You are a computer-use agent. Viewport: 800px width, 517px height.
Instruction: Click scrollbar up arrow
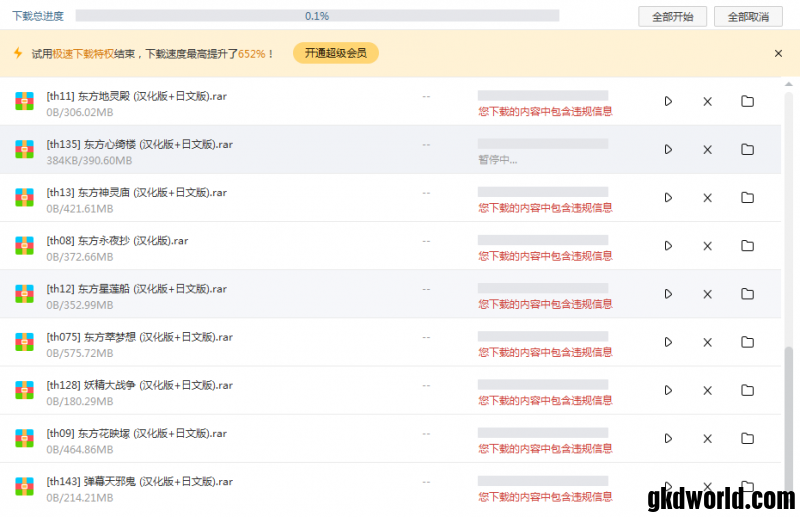point(789,84)
